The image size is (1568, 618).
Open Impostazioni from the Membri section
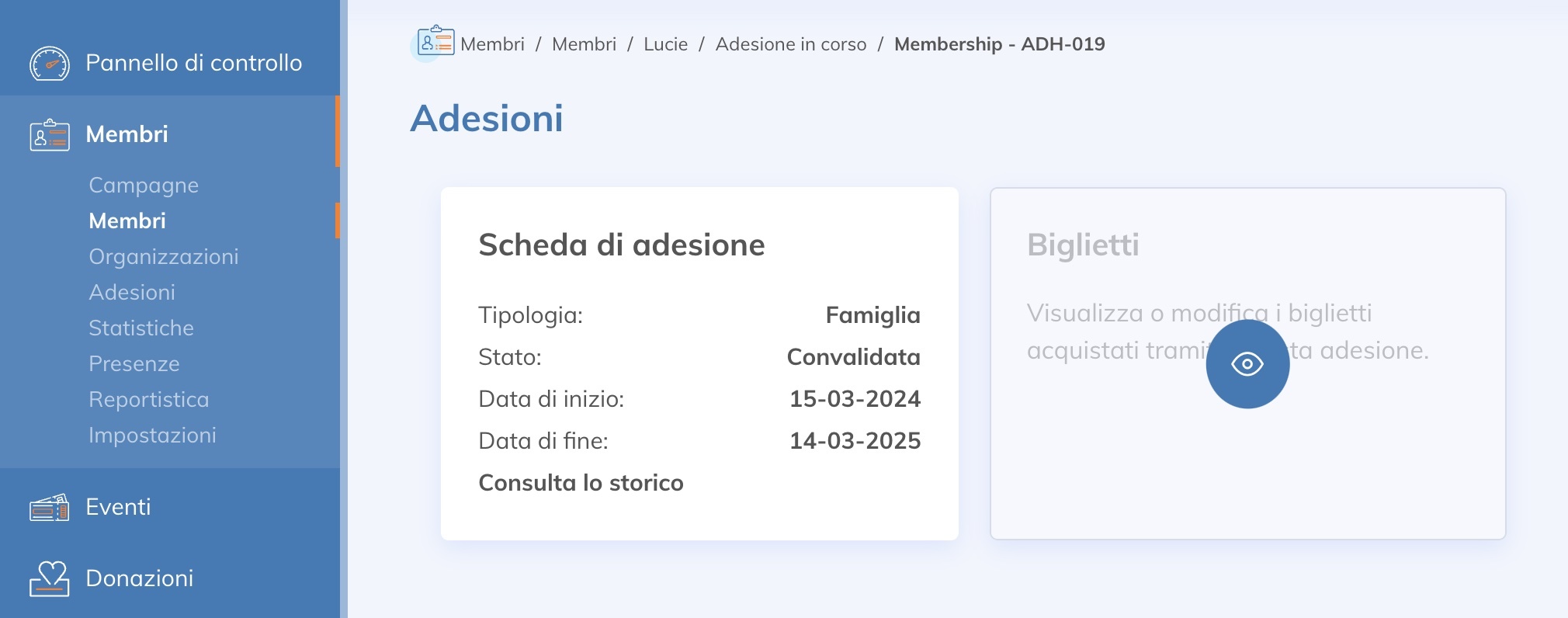click(x=152, y=435)
